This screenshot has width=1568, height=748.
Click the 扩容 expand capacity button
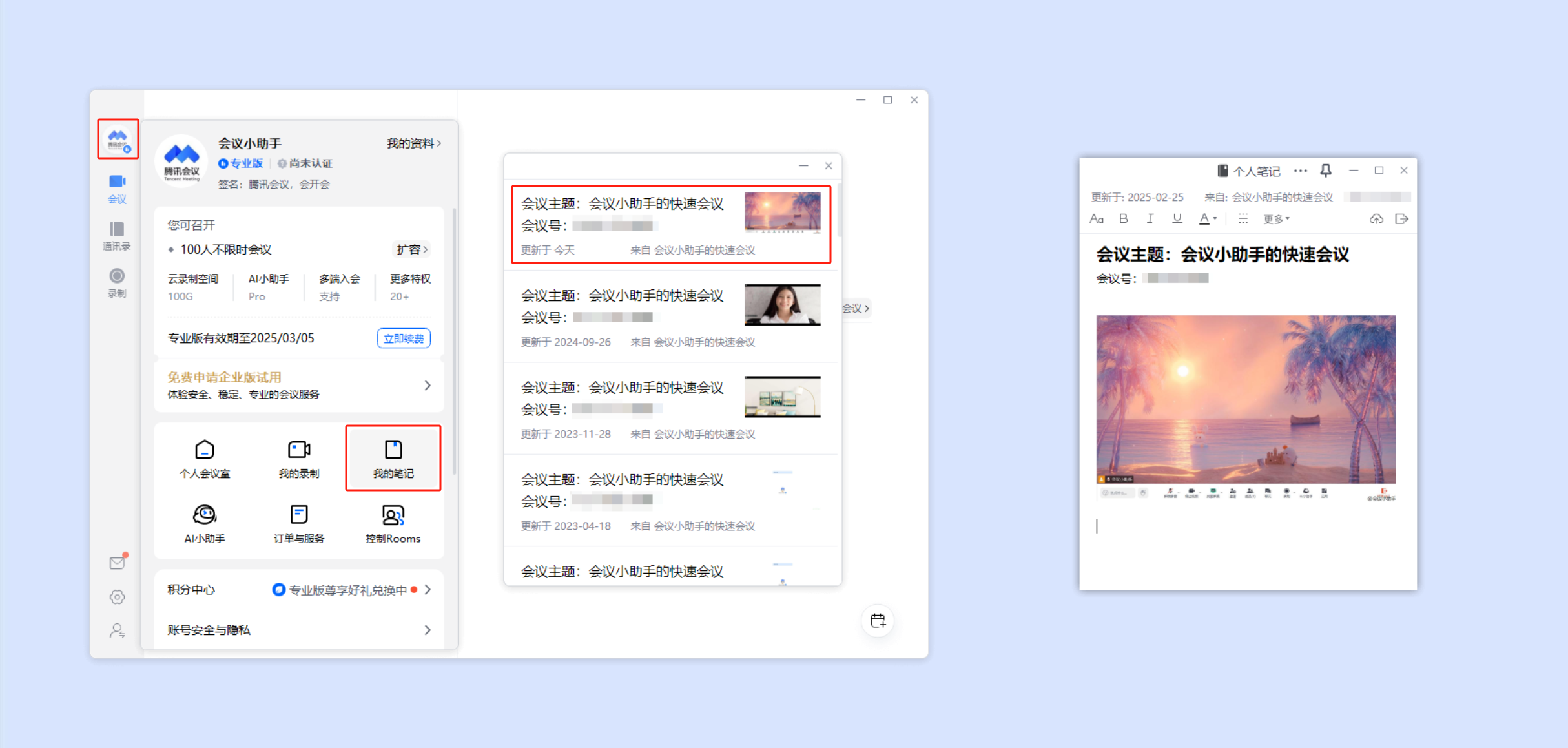tap(412, 249)
